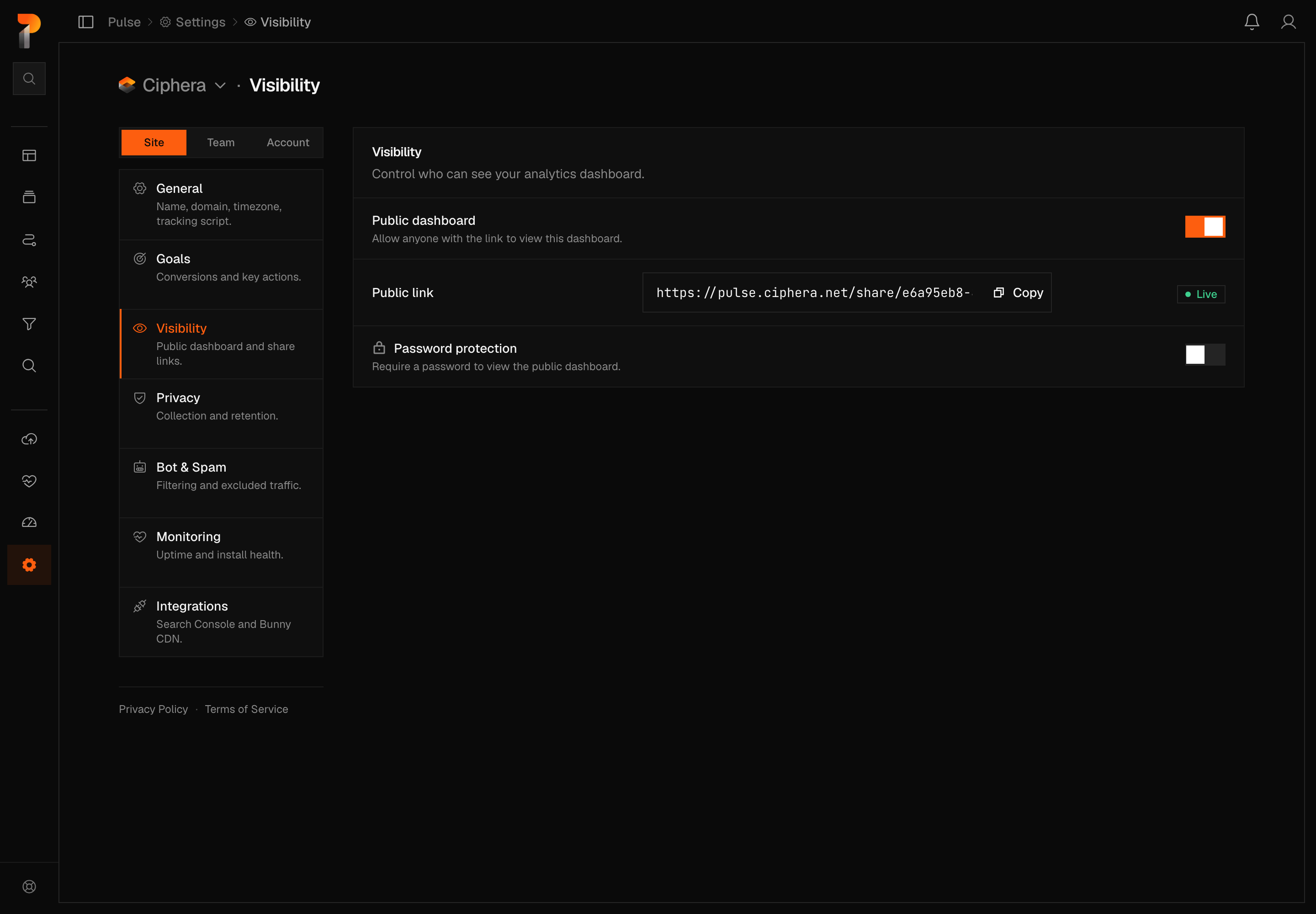Viewport: 1316px width, 914px height.
Task: Open Monitoring settings section
Action: tap(221, 553)
